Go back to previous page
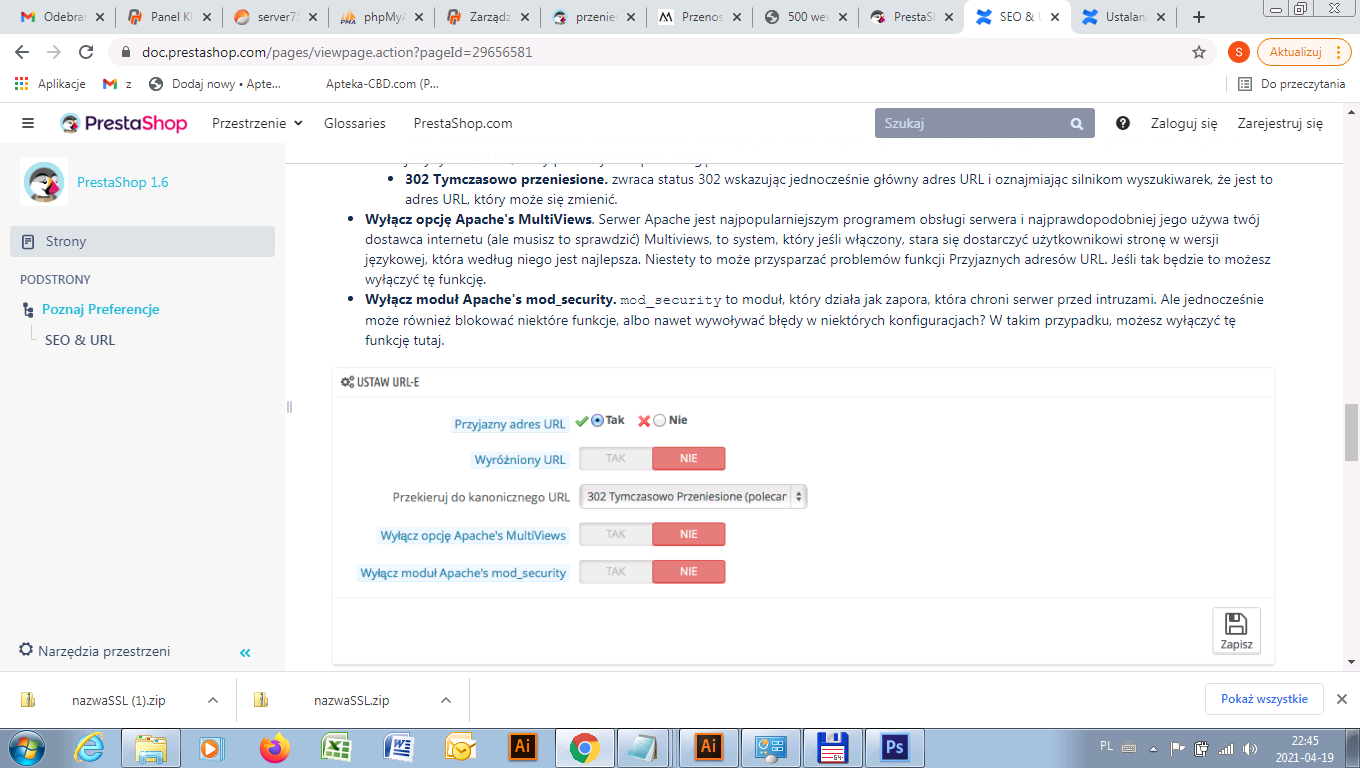This screenshot has height=768, width=1360. tap(22, 52)
